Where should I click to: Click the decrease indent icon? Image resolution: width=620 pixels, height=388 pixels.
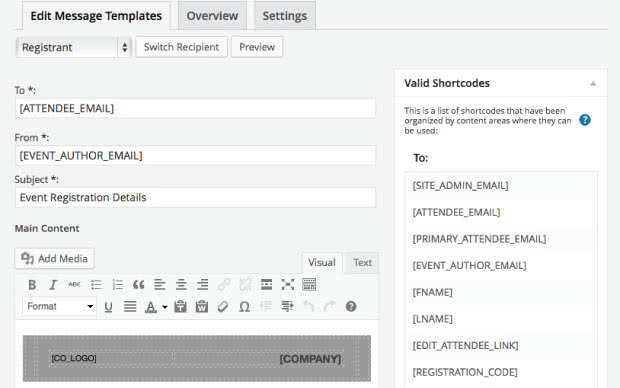(266, 307)
